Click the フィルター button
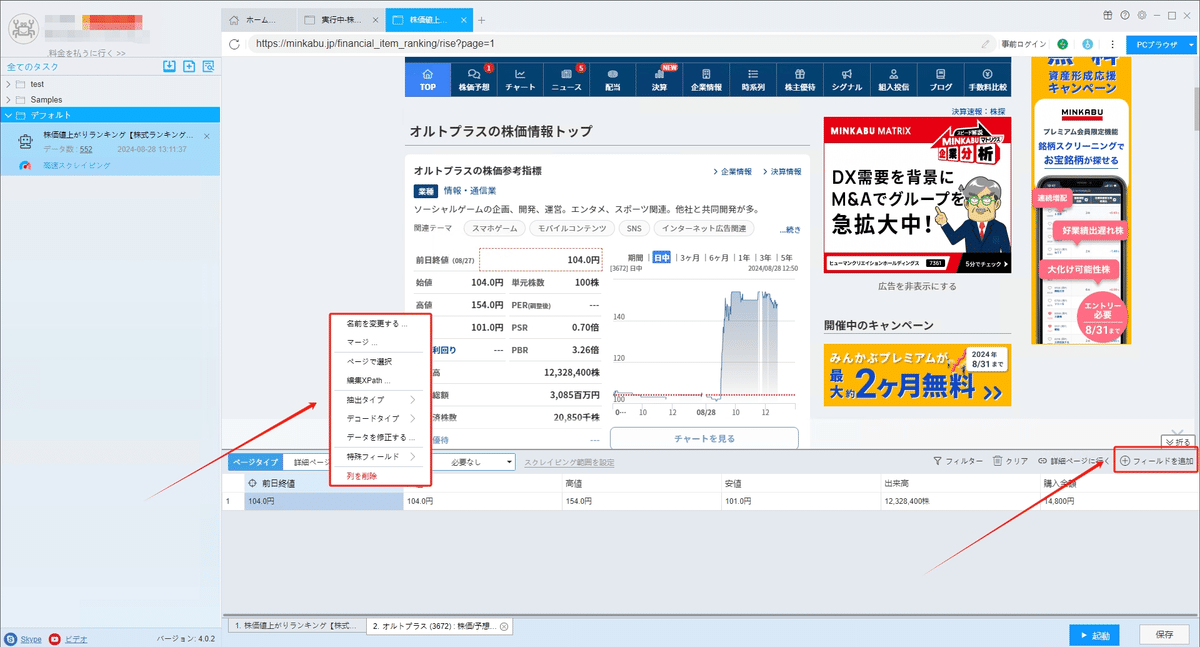Image resolution: width=1200 pixels, height=647 pixels. [x=957, y=461]
